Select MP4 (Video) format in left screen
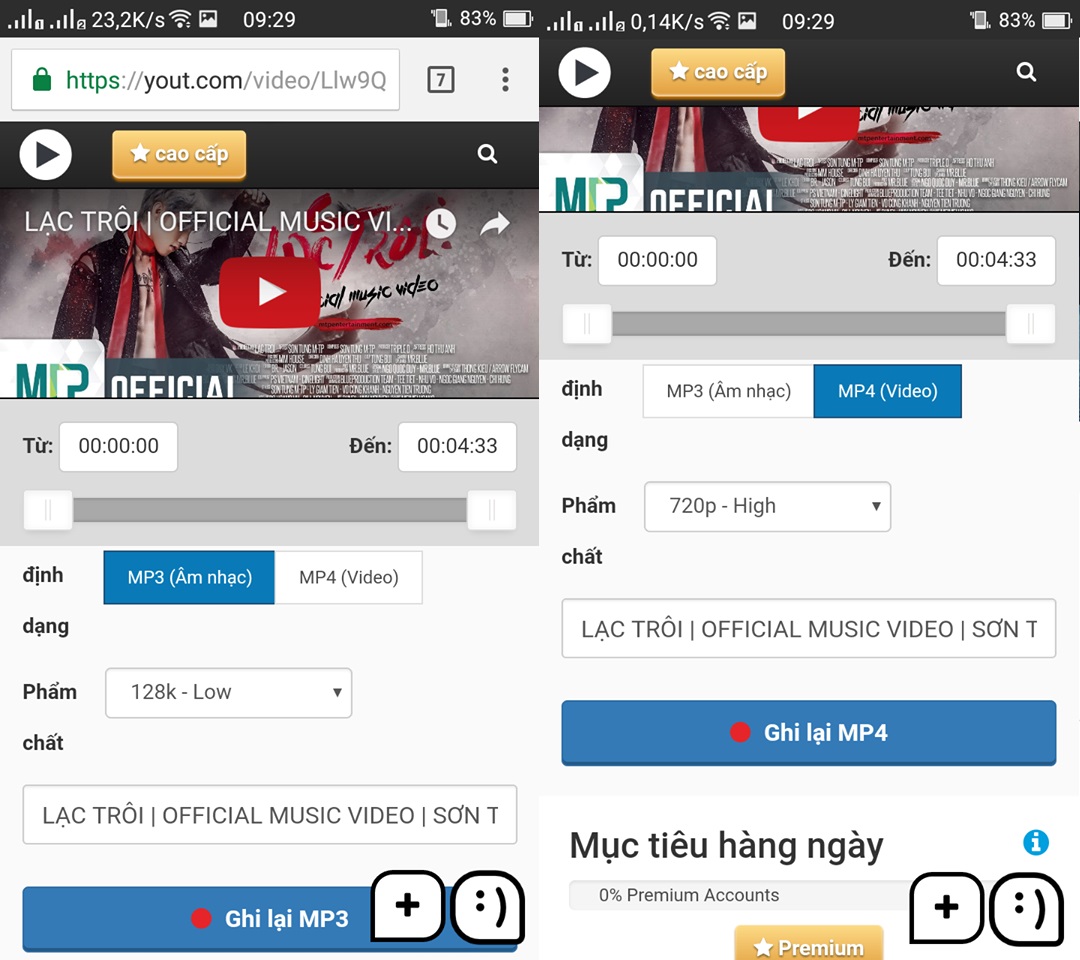 pos(349,577)
